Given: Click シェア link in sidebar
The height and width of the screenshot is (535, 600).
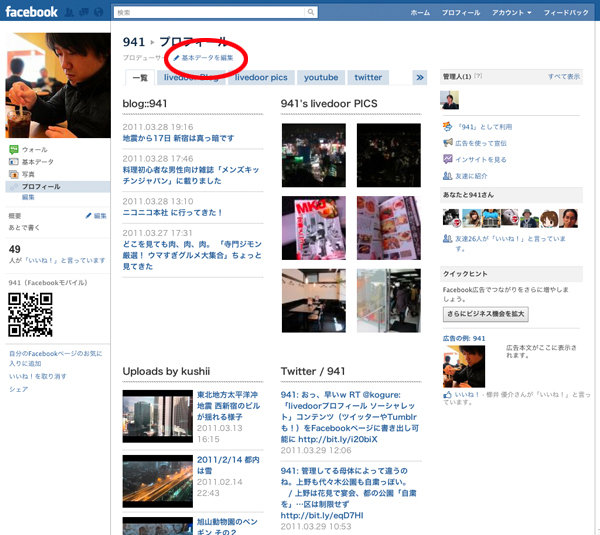Looking at the screenshot, I should point(19,389).
